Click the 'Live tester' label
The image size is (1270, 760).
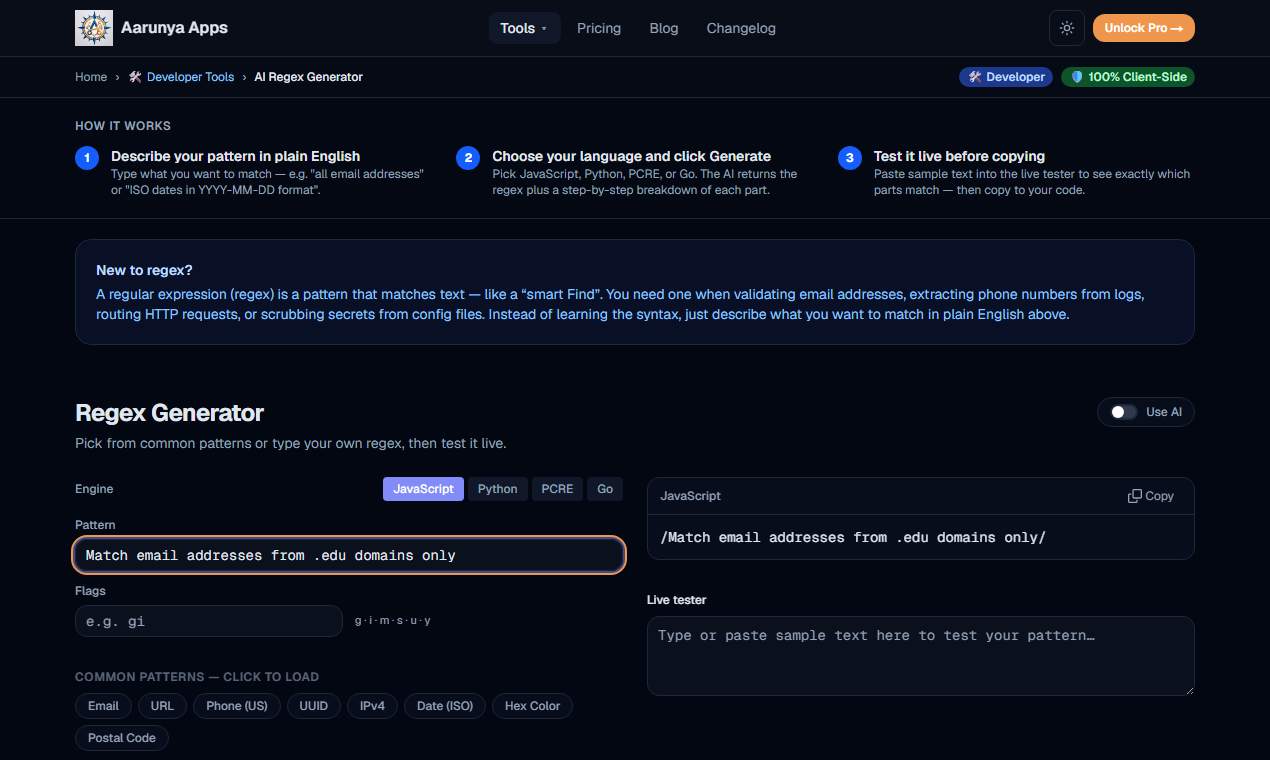[x=677, y=600]
